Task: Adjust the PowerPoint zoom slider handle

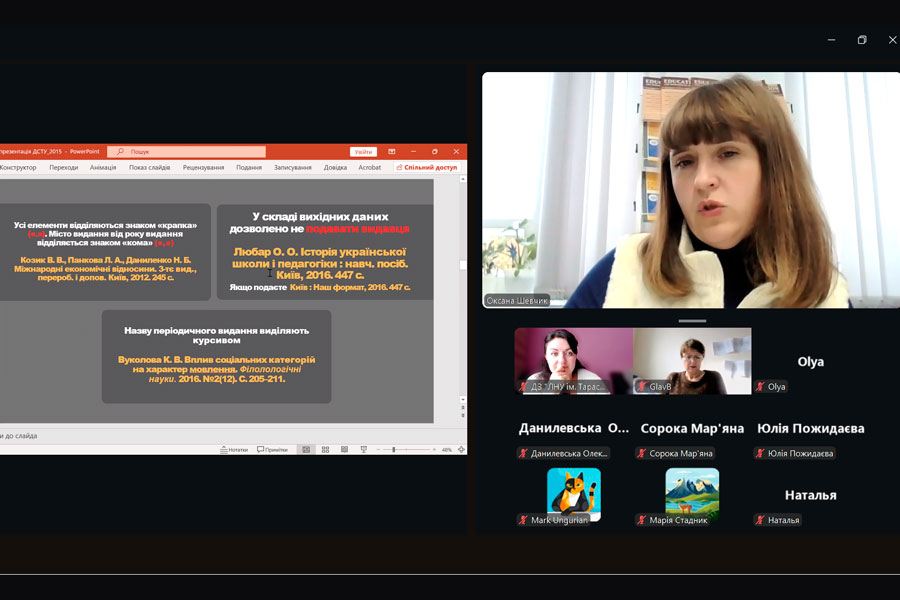Action: pyautogui.click(x=394, y=450)
